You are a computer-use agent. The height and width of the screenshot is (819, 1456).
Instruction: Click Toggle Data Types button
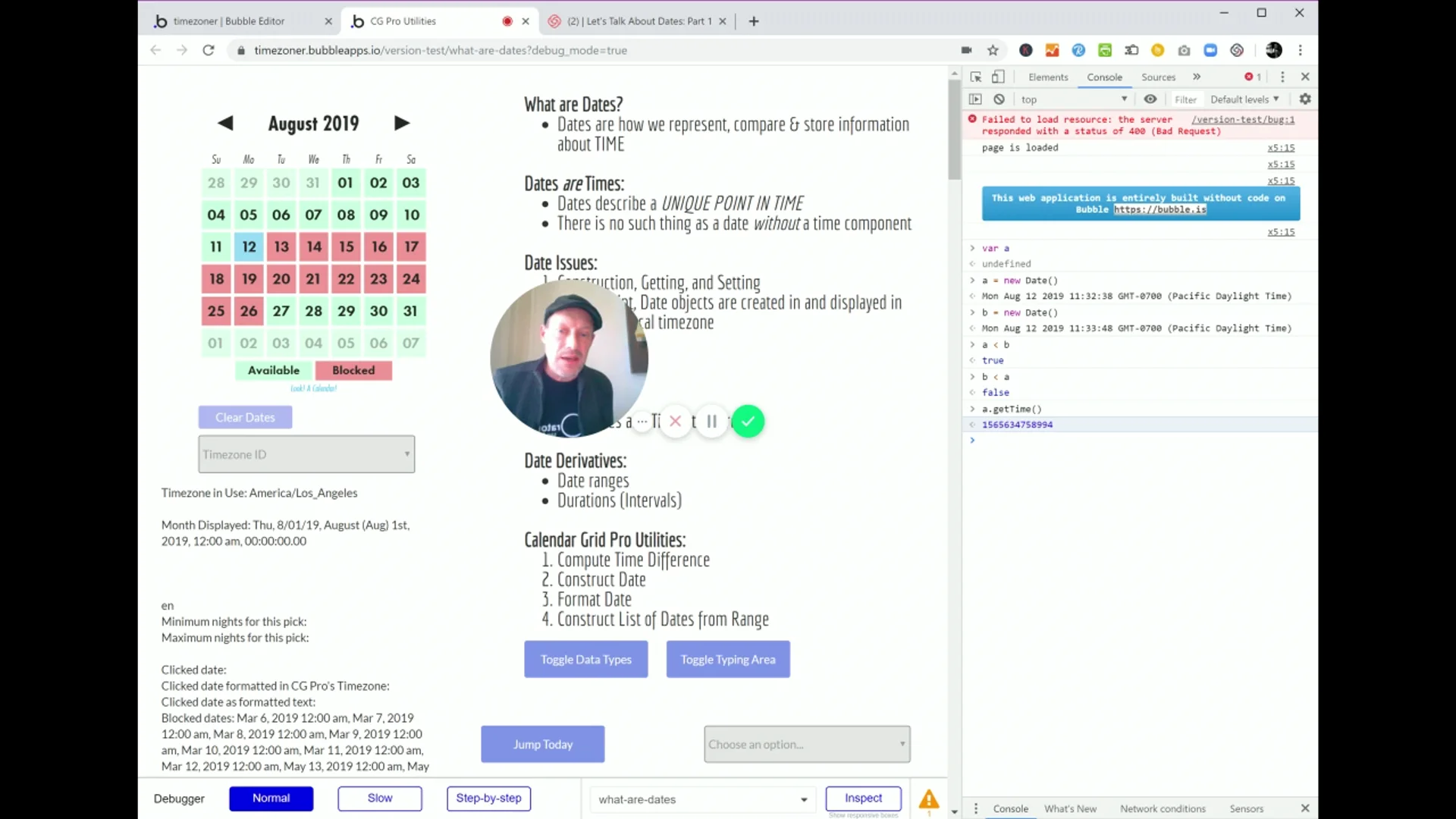pos(586,659)
